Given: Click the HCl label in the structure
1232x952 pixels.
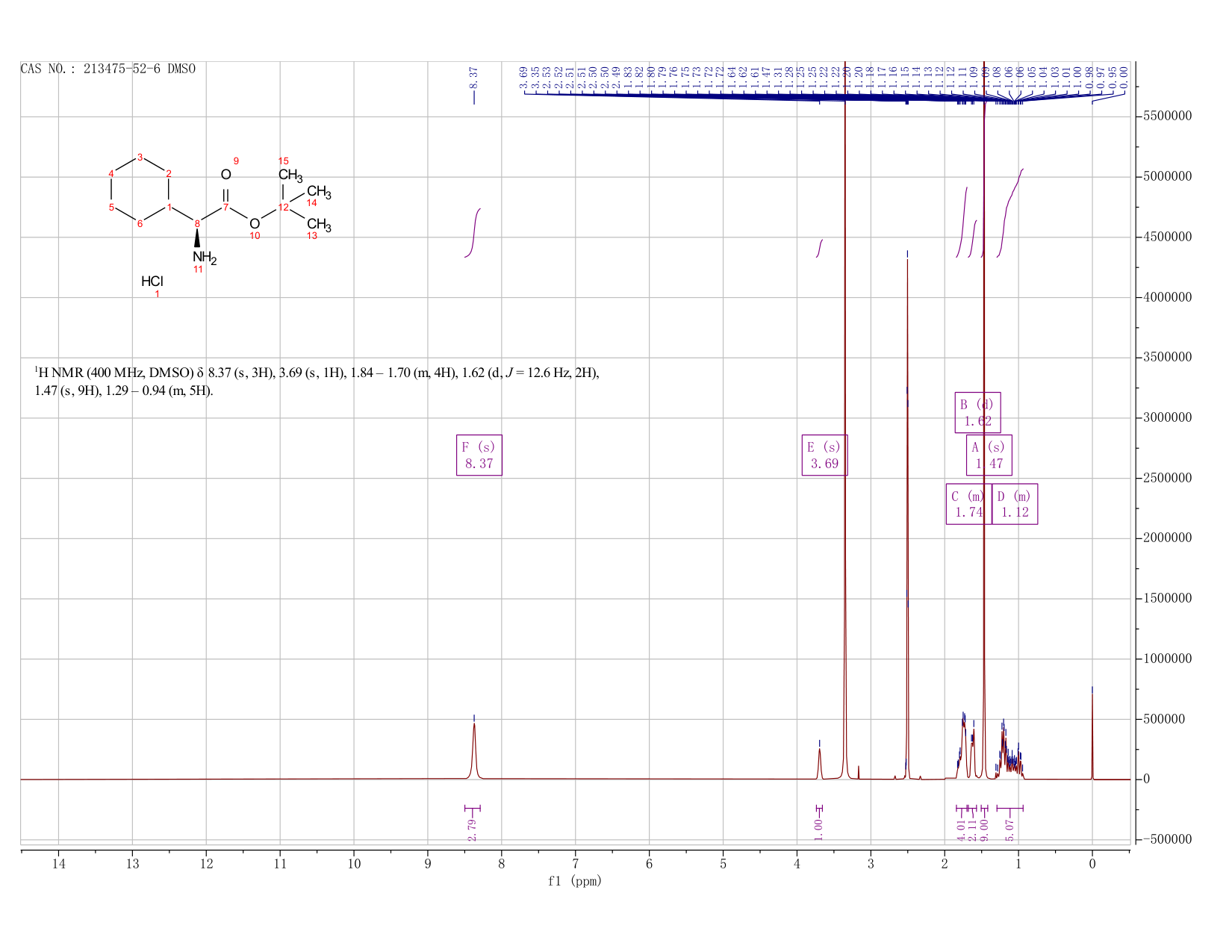Looking at the screenshot, I should pos(152,281).
